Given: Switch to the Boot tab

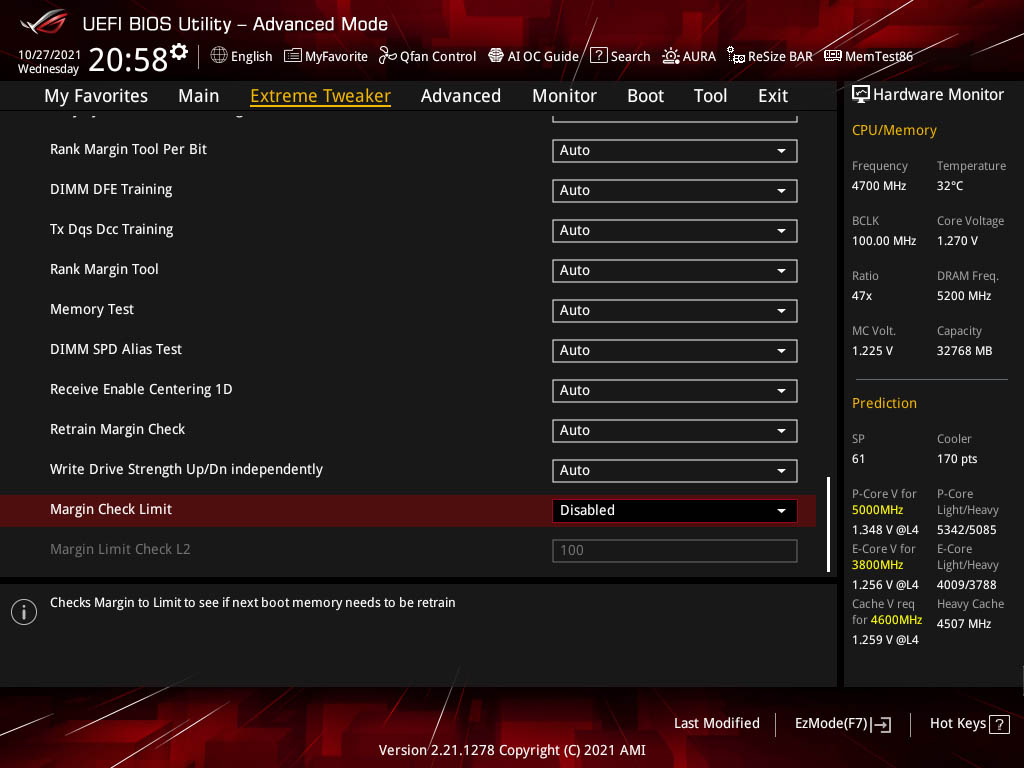Looking at the screenshot, I should click(x=645, y=95).
